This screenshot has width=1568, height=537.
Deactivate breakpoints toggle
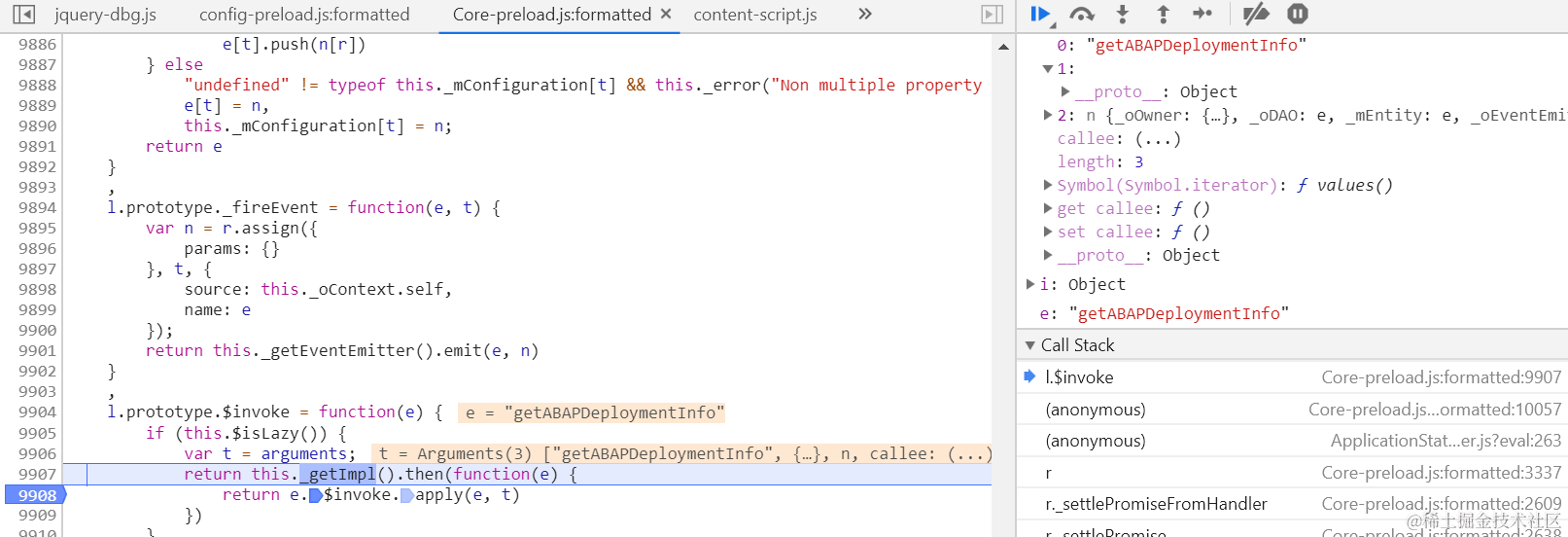click(x=1256, y=14)
